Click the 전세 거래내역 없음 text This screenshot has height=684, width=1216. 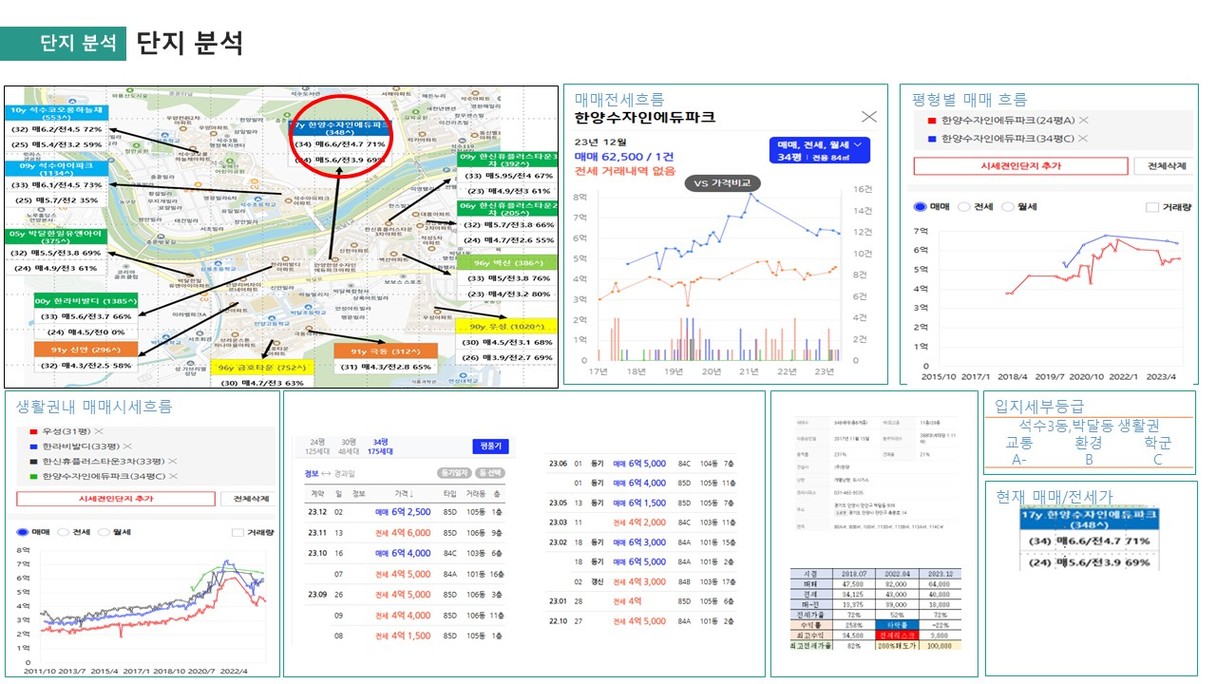click(626, 171)
